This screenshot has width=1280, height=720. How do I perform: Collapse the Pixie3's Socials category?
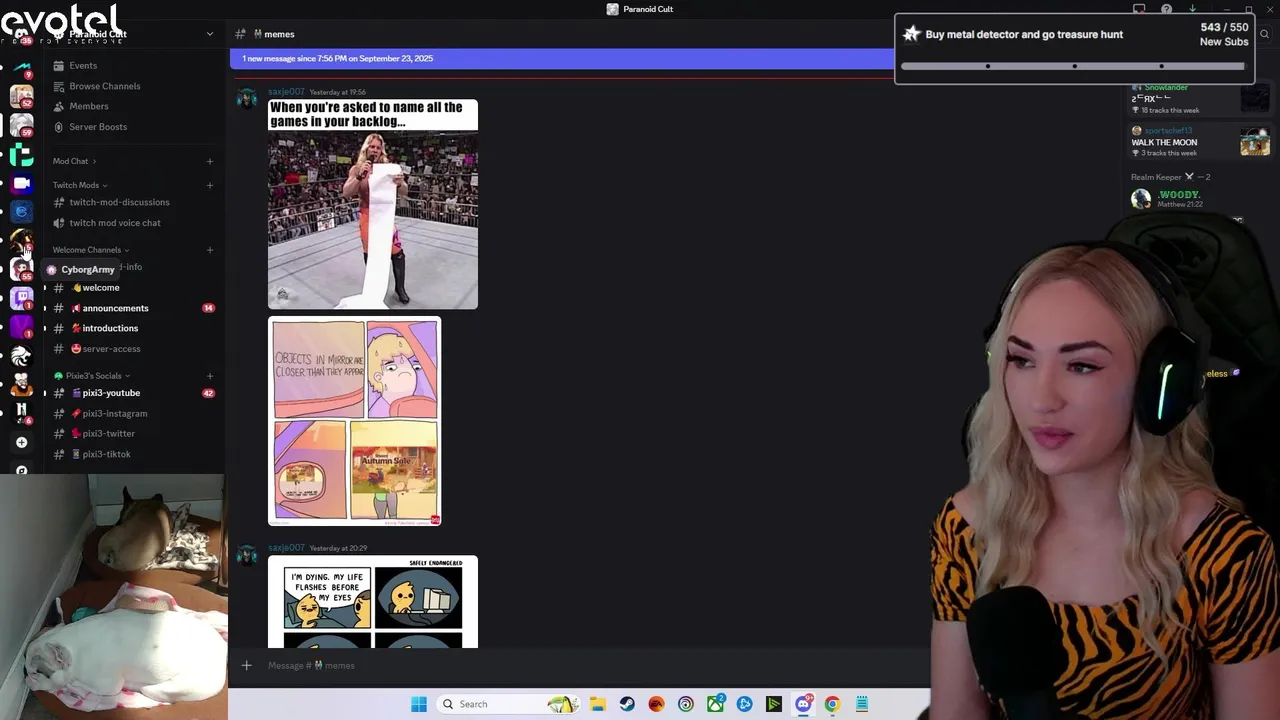click(x=92, y=376)
